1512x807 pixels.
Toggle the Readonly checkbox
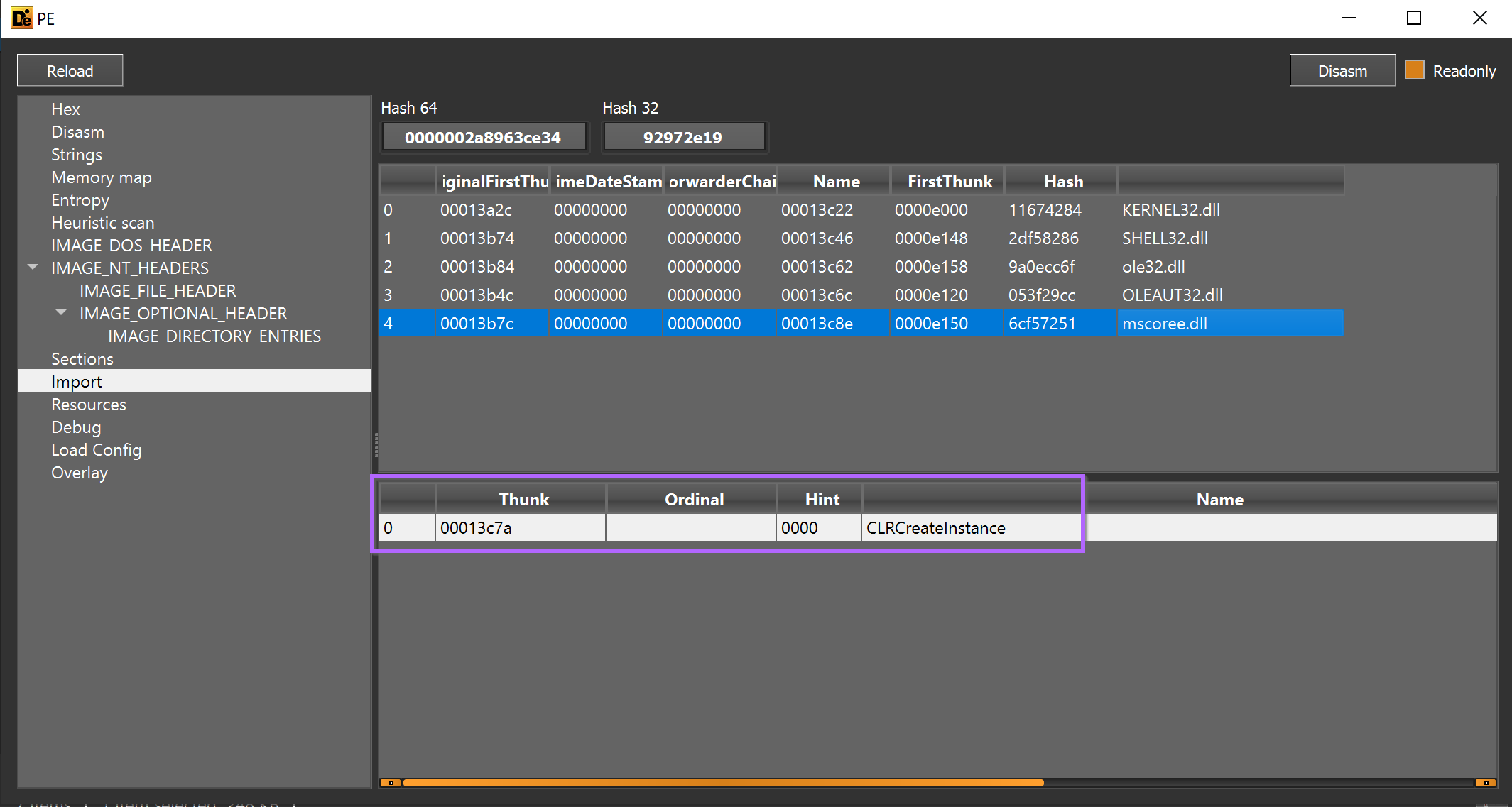tap(1414, 70)
